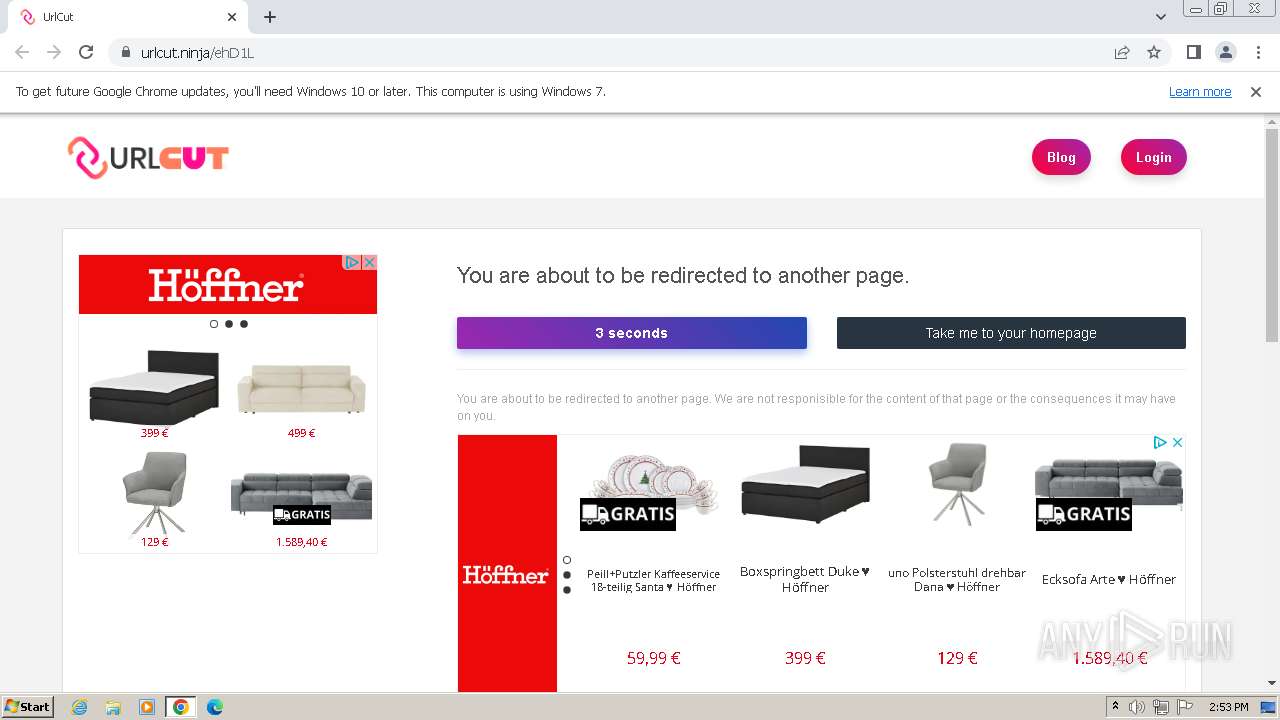
Task: Click the browser back arrow
Action: (22, 52)
